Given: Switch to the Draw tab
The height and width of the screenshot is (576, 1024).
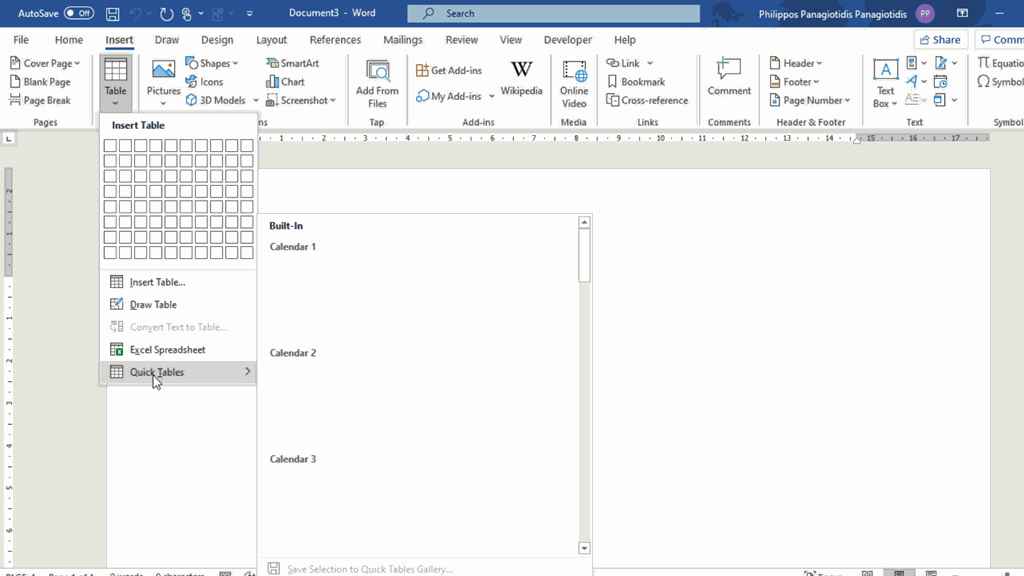Looking at the screenshot, I should click(167, 40).
